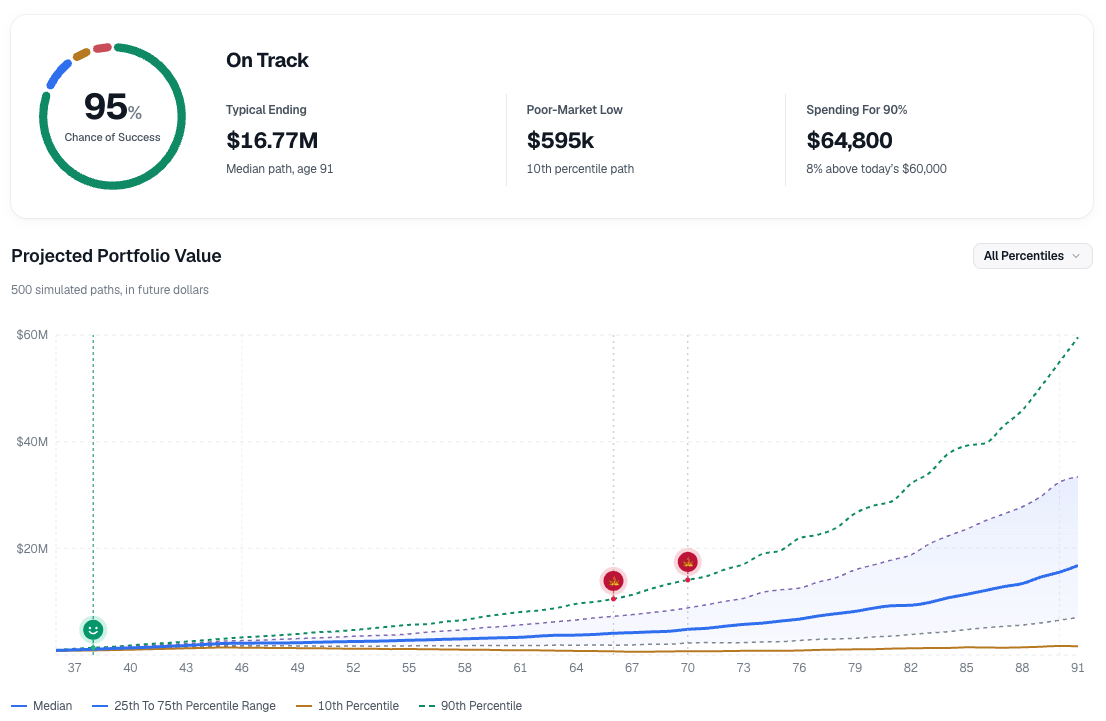Click the '8% above today's $60,000' caption
Viewport: 1106px width, 721px height.
[876, 169]
